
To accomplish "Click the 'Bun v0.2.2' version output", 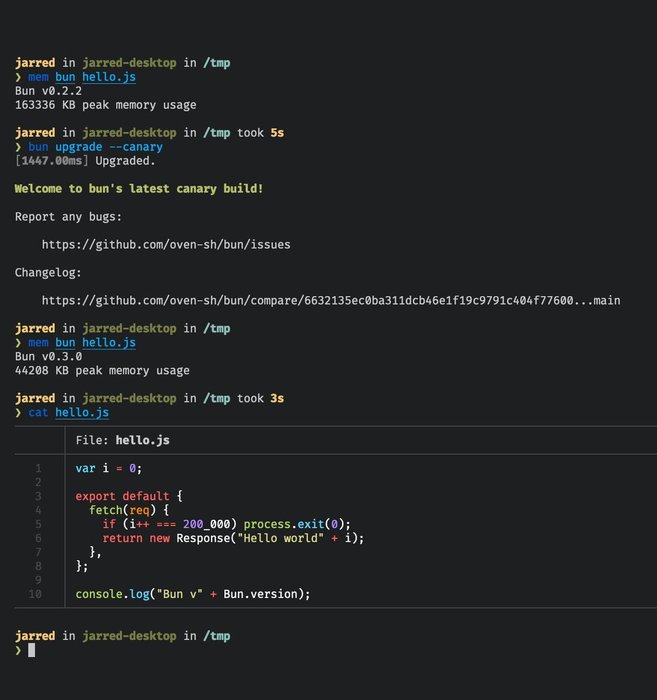I will [48, 90].
